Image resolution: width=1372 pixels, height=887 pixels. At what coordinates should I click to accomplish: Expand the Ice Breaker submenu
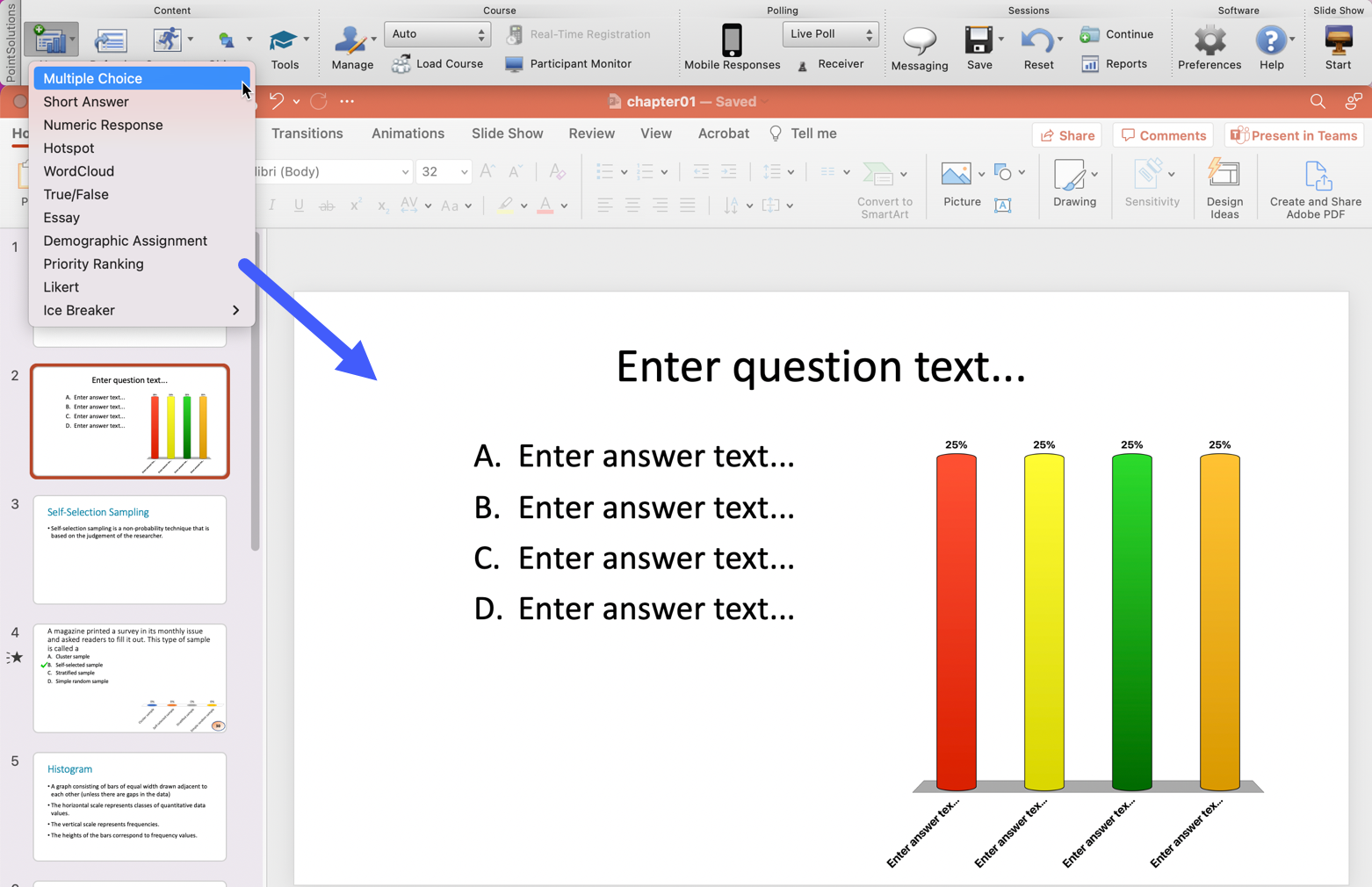click(141, 310)
